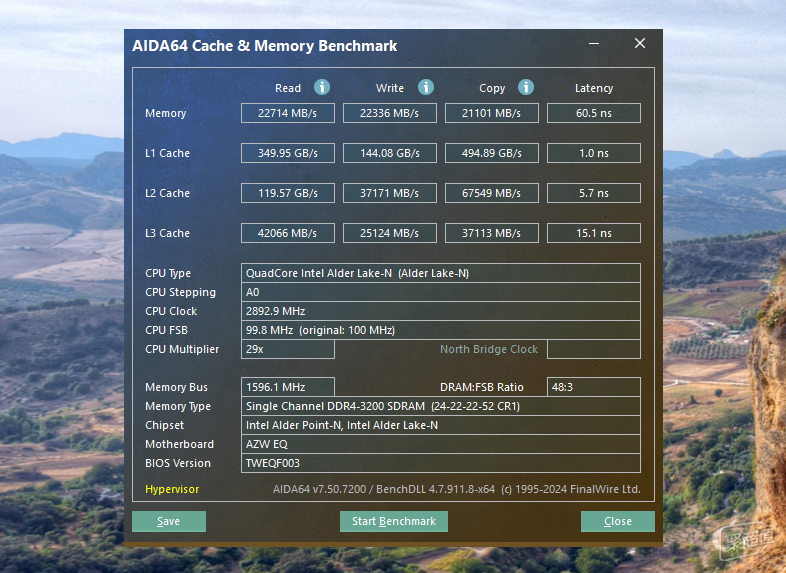The height and width of the screenshot is (573, 786).
Task: Minimize the AIDA64 benchmark window
Action: [594, 44]
